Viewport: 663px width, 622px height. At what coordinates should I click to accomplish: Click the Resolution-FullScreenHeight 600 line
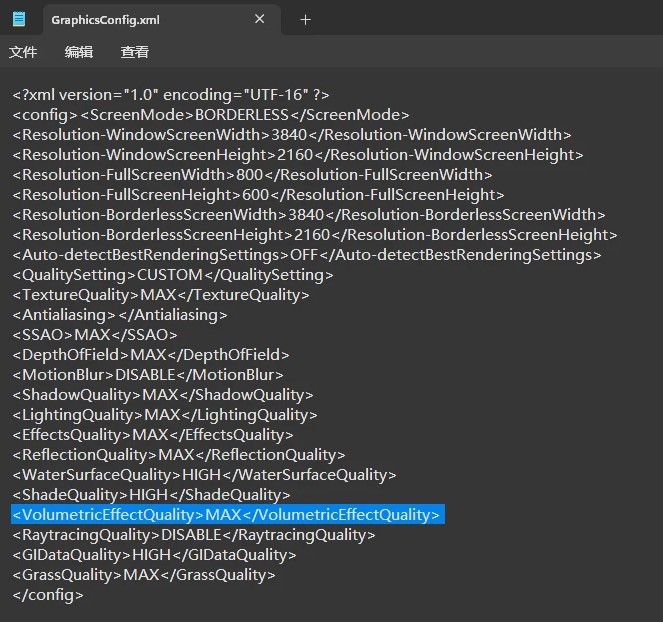click(x=258, y=195)
